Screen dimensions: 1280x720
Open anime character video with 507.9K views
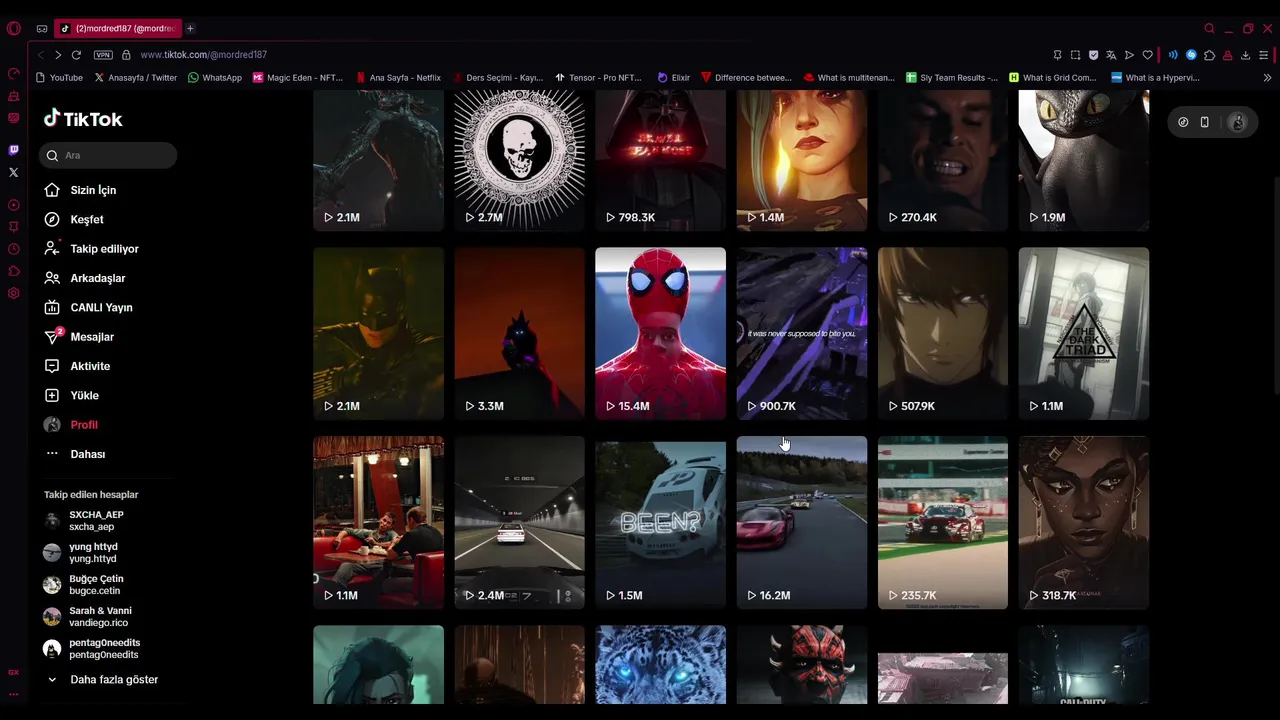(x=943, y=333)
